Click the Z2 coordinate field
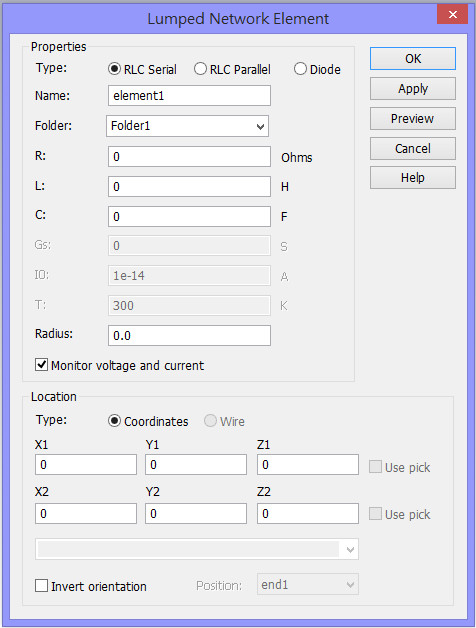Viewport: 476px width, 628px height. pos(308,513)
